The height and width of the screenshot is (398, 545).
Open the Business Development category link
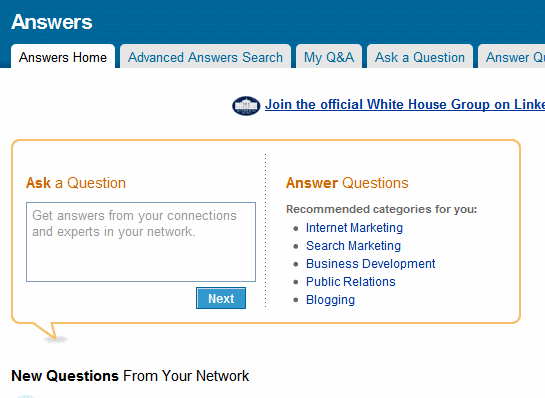[x=371, y=264]
